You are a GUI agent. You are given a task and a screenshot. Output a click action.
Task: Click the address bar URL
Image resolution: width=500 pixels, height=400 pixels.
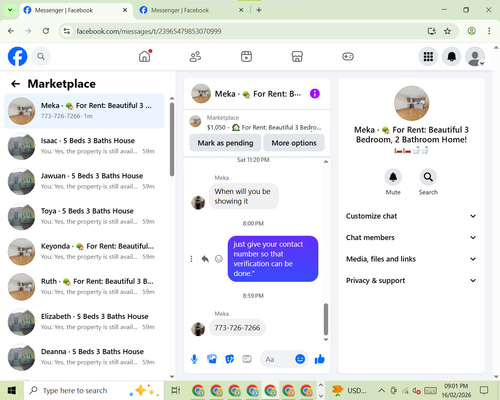pyautogui.click(x=149, y=31)
